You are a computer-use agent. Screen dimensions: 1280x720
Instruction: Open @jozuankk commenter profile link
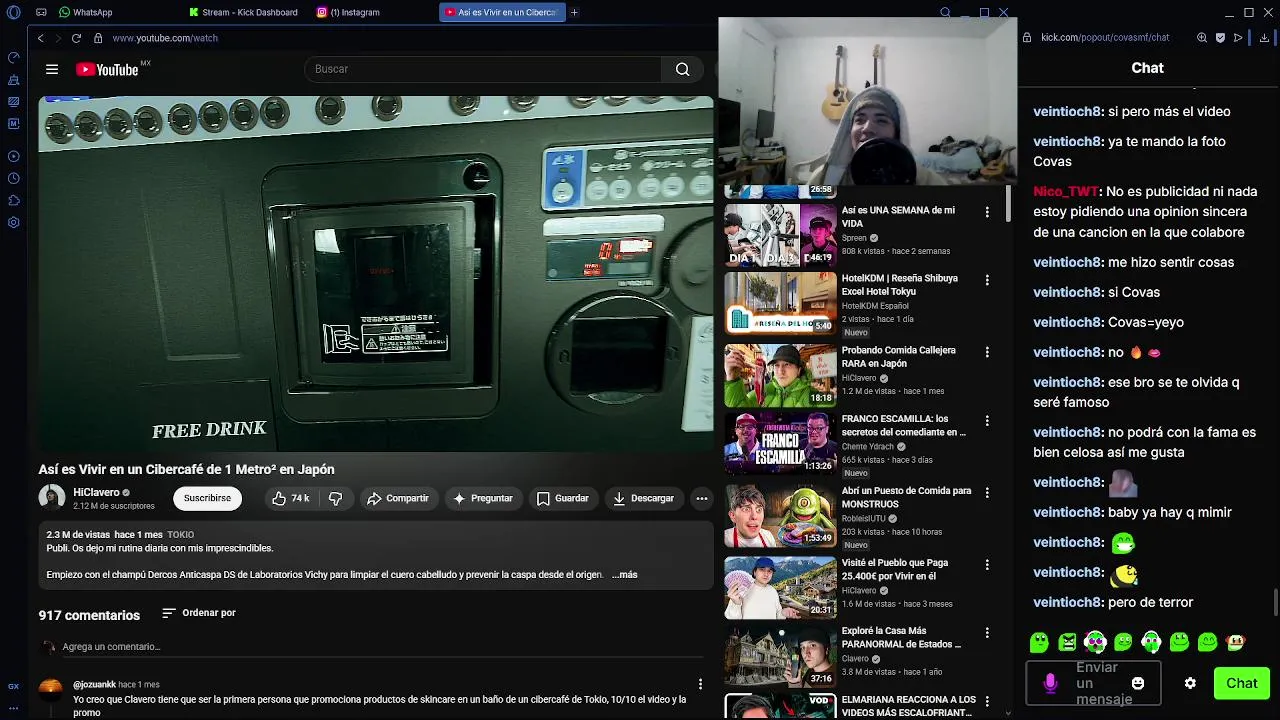[x=94, y=685]
